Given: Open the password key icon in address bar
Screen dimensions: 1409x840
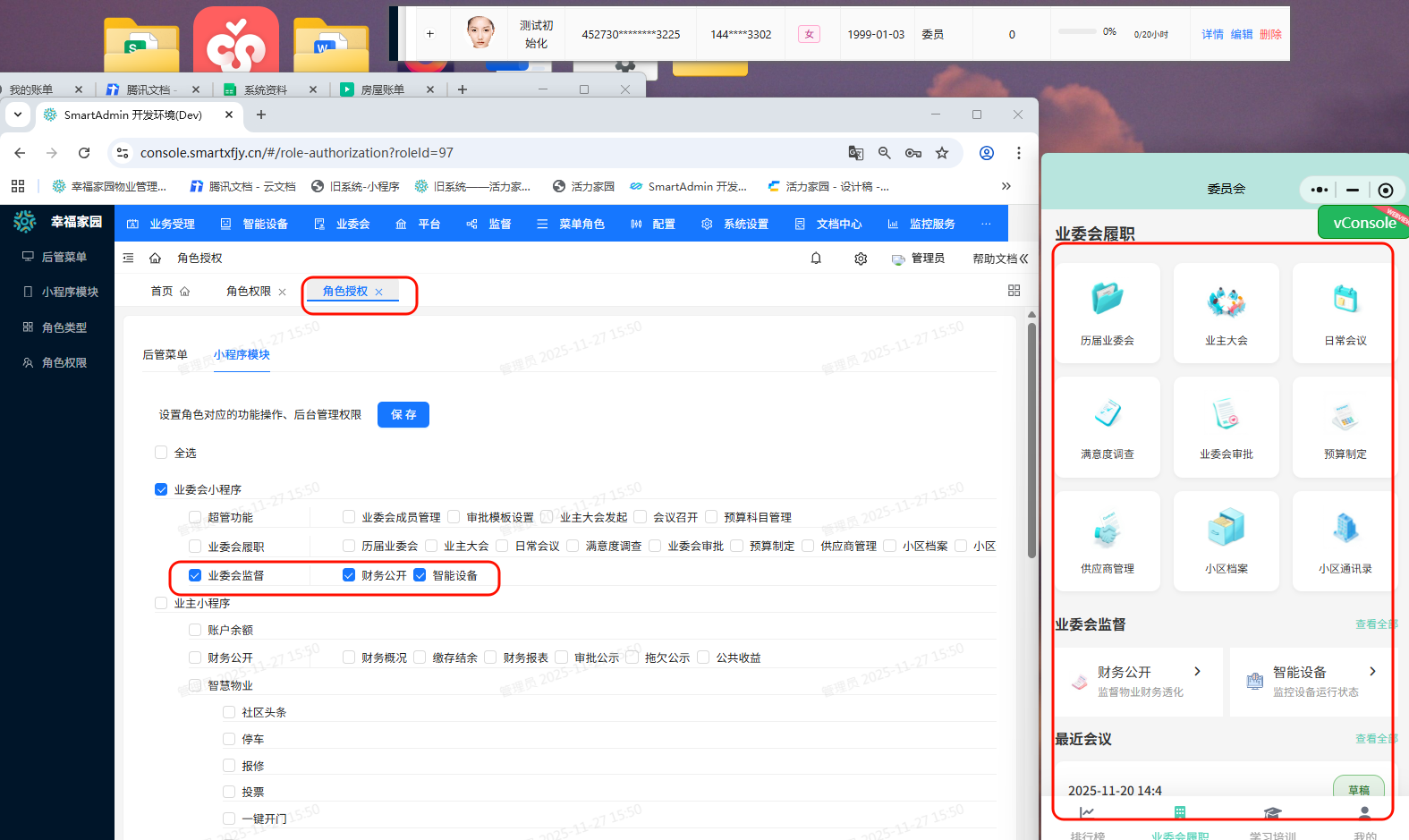Looking at the screenshot, I should (x=913, y=153).
